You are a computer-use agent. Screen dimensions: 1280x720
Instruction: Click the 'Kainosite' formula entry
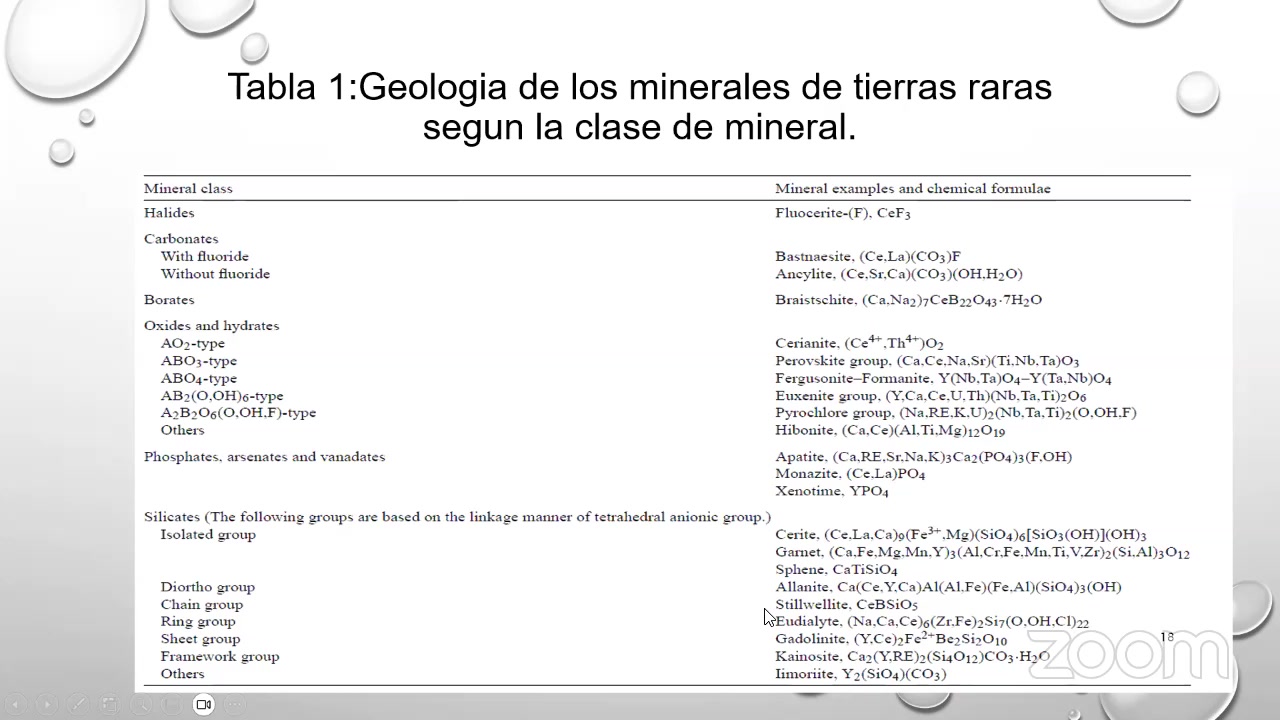pos(912,657)
